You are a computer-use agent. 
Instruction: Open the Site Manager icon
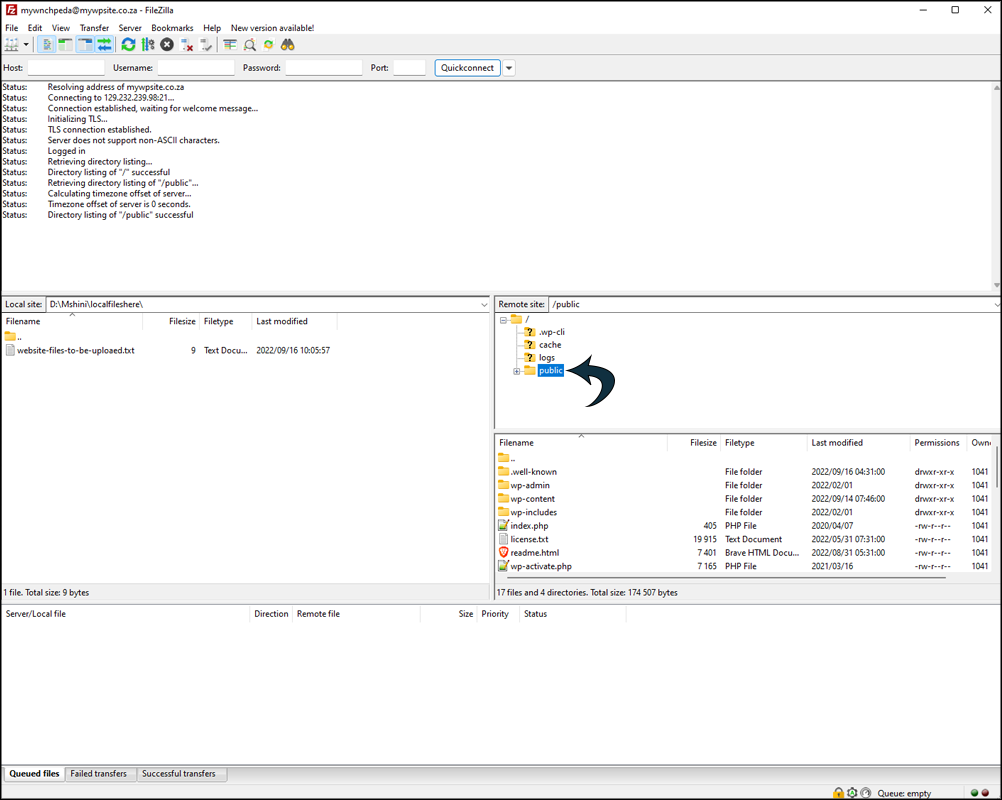[x=12, y=45]
